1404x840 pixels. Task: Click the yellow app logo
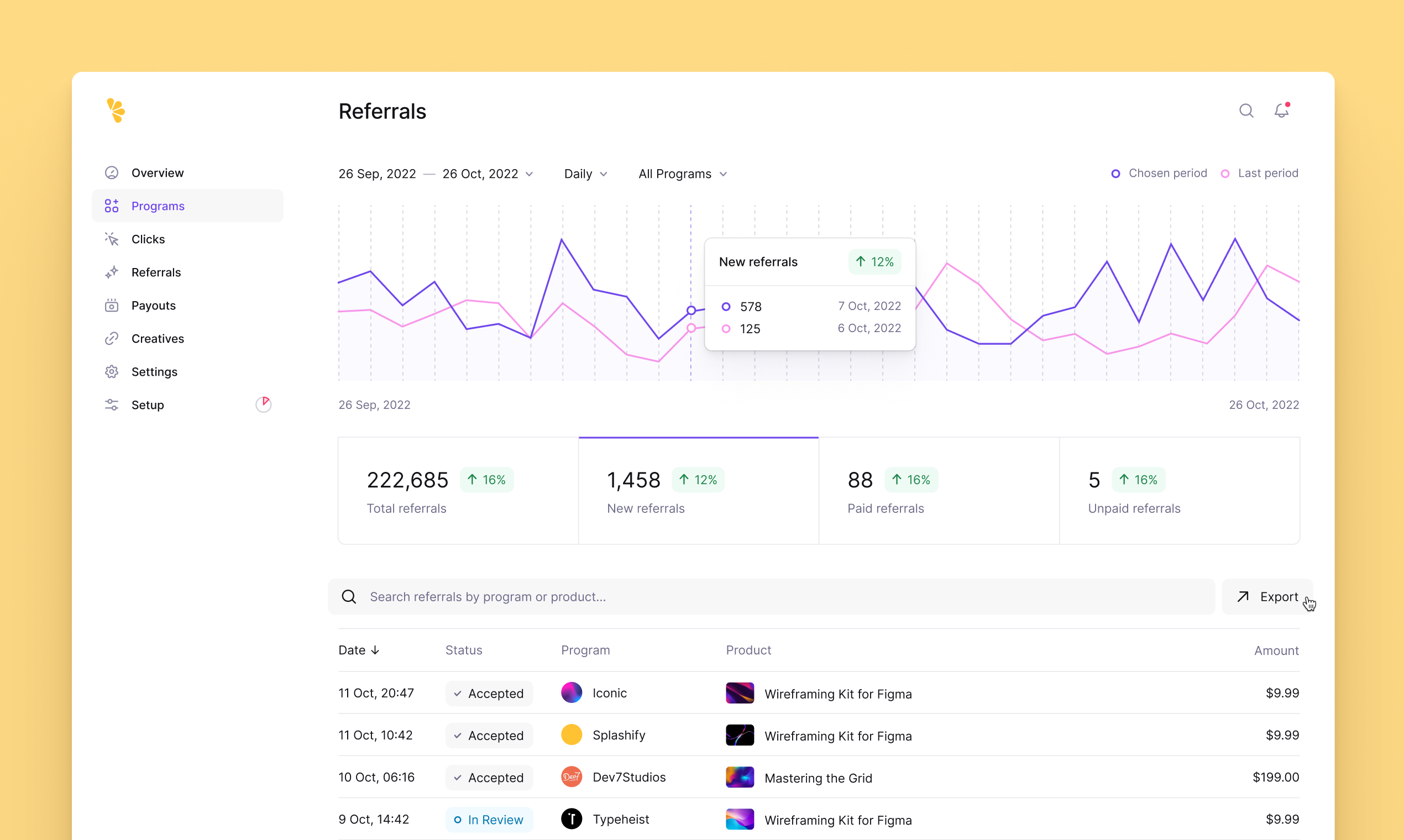tap(116, 111)
